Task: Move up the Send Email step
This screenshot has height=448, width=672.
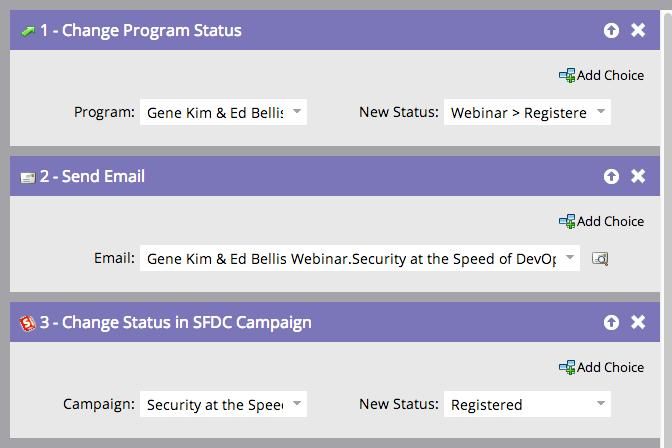Action: click(611, 176)
